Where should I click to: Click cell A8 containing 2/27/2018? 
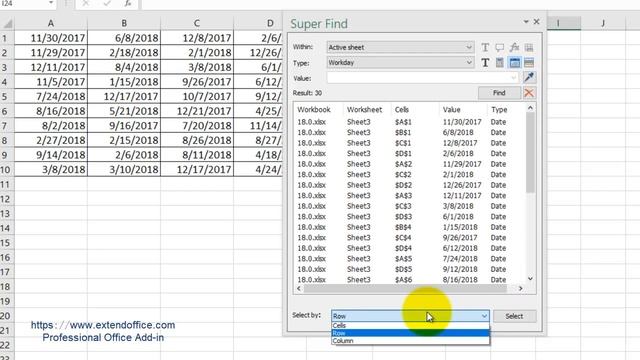[51, 140]
